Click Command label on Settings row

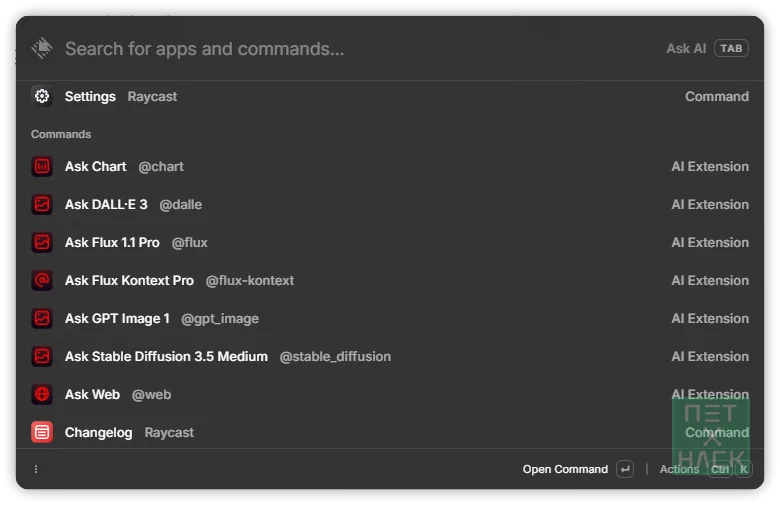click(x=717, y=97)
